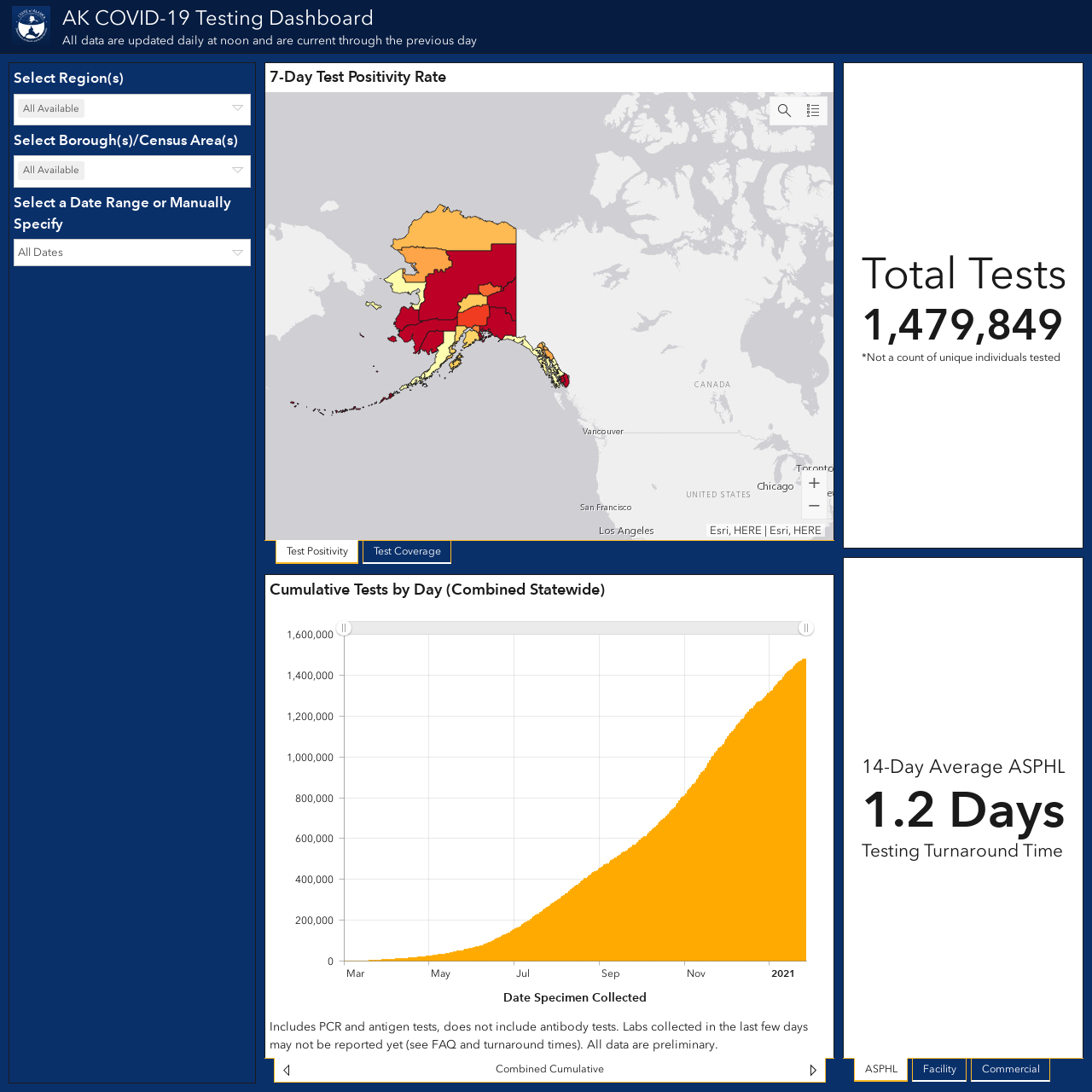Select the ASPHL tab
Image resolution: width=1092 pixels, height=1092 pixels.
pyautogui.click(x=881, y=1069)
